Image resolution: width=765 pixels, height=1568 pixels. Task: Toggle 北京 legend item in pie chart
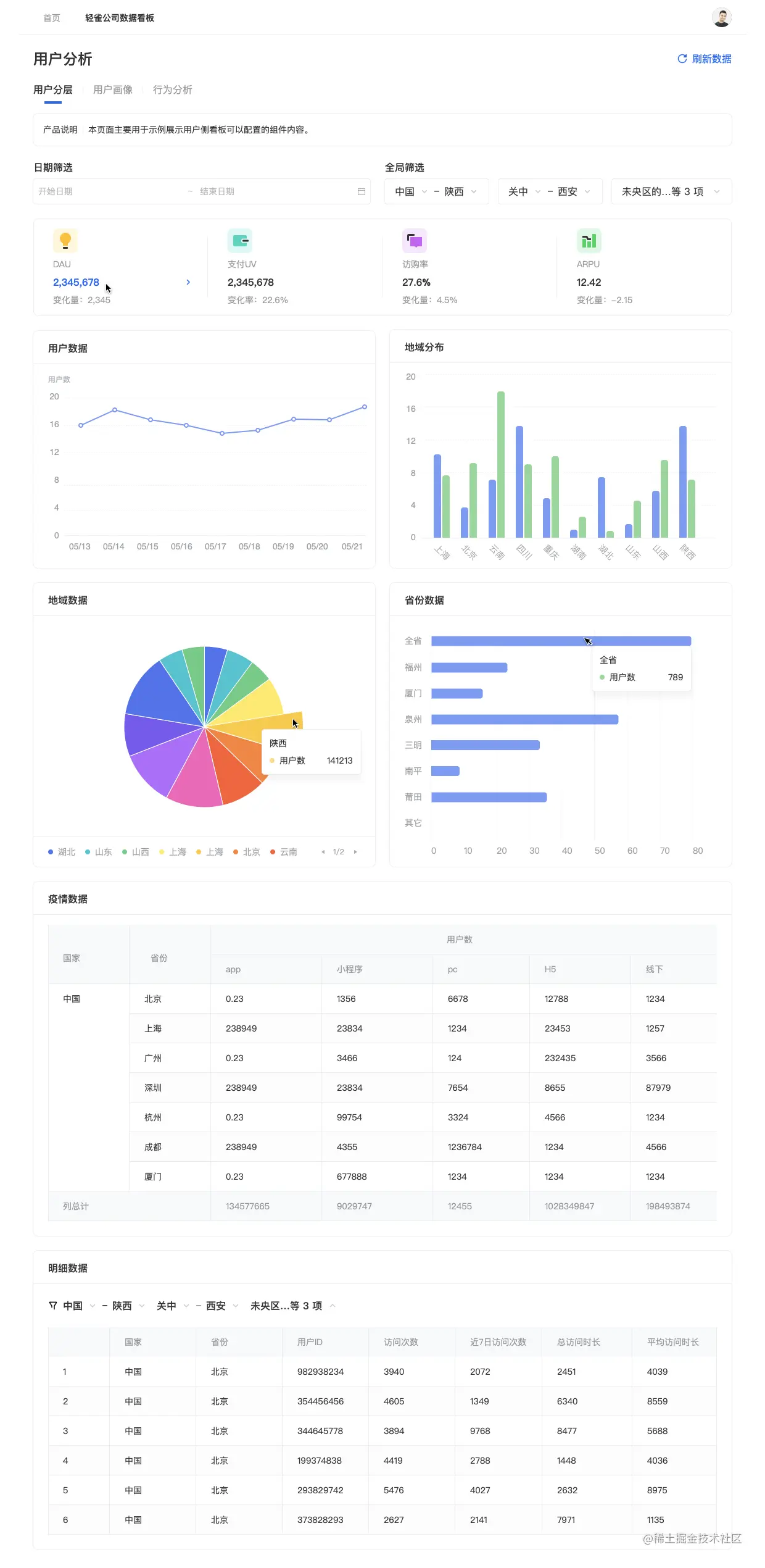click(247, 852)
